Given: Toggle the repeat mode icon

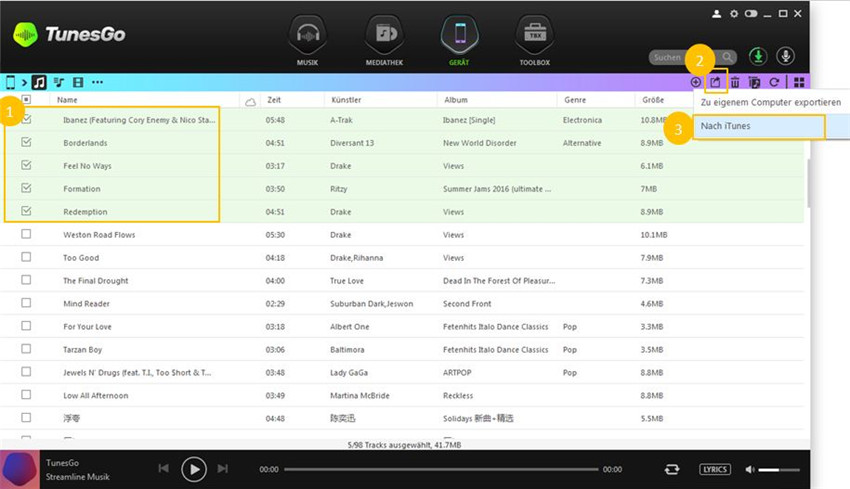Looking at the screenshot, I should tap(672, 469).
